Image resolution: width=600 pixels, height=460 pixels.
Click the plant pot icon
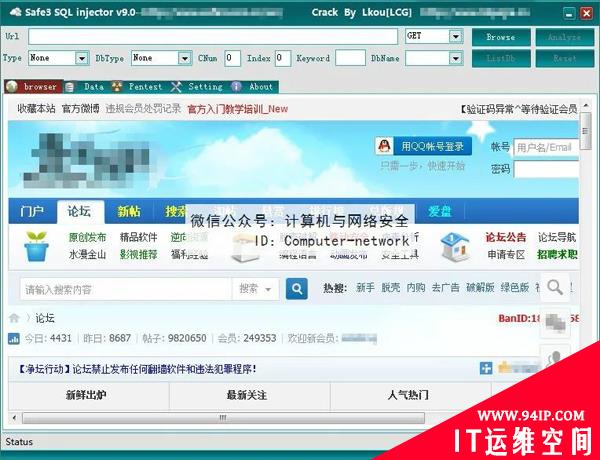pos(36,246)
